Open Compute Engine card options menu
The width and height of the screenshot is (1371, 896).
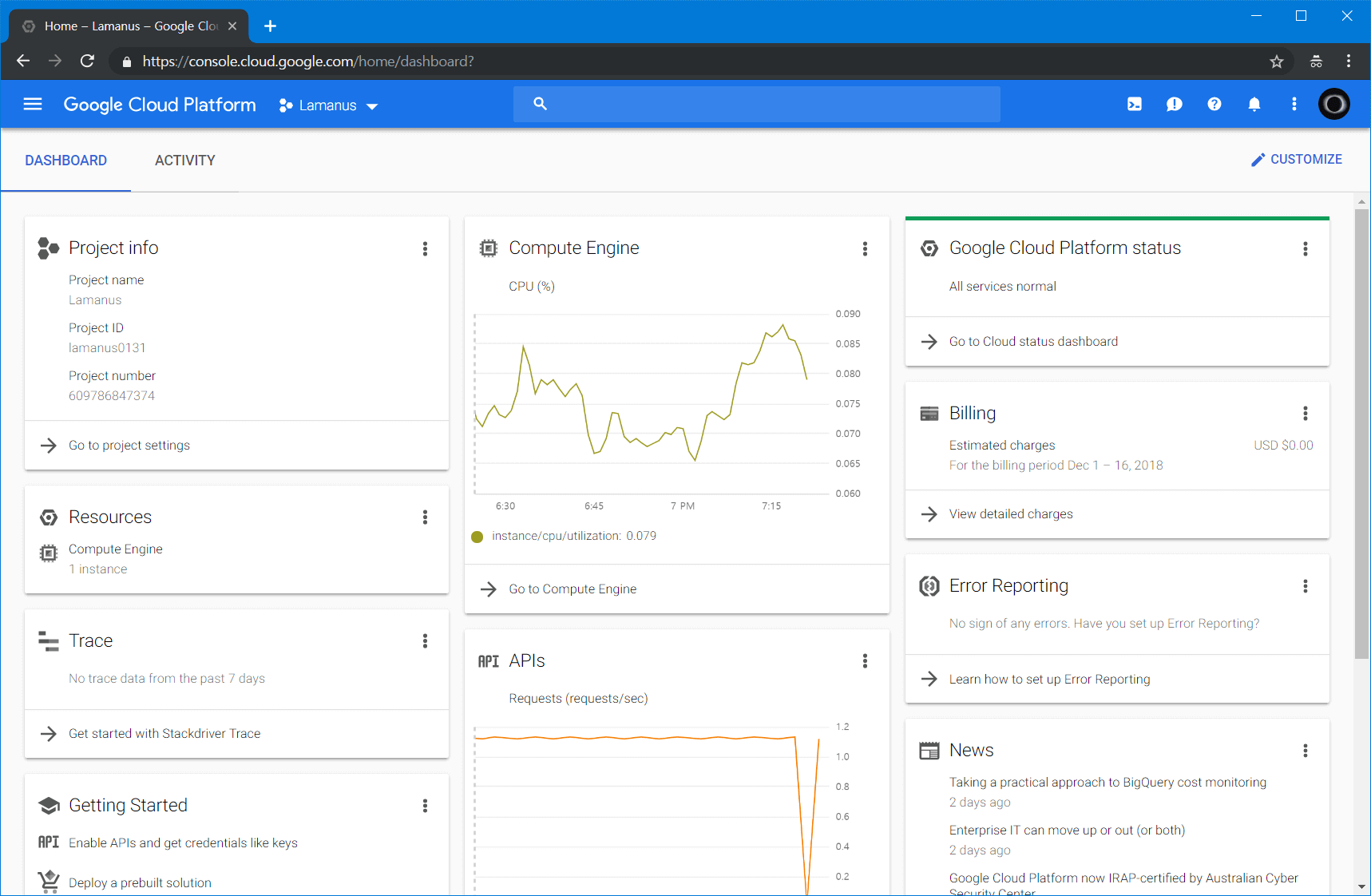[865, 249]
